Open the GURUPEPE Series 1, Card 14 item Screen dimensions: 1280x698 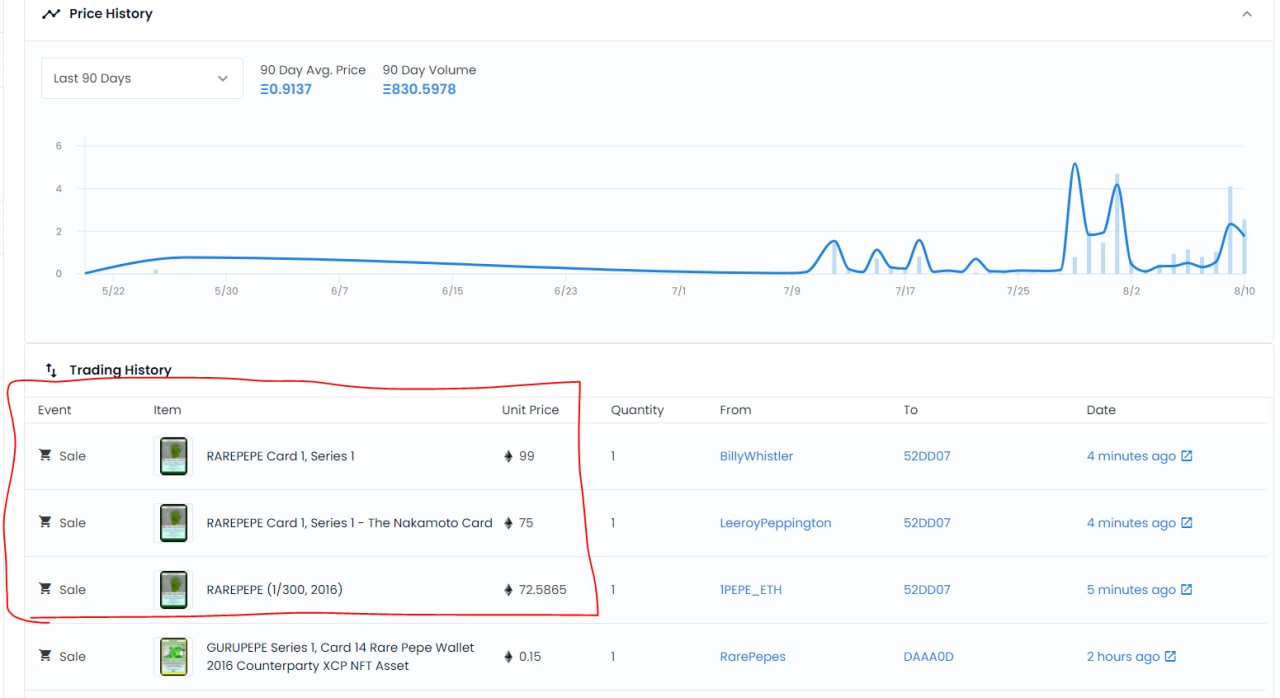[x=340, y=657]
